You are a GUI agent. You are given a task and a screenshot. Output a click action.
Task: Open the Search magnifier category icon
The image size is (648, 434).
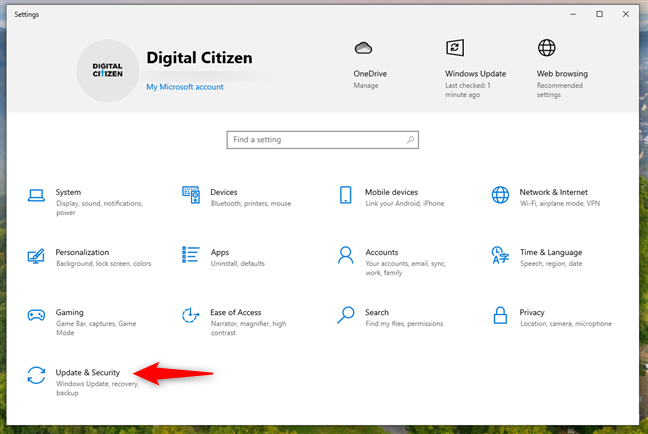pos(346,315)
